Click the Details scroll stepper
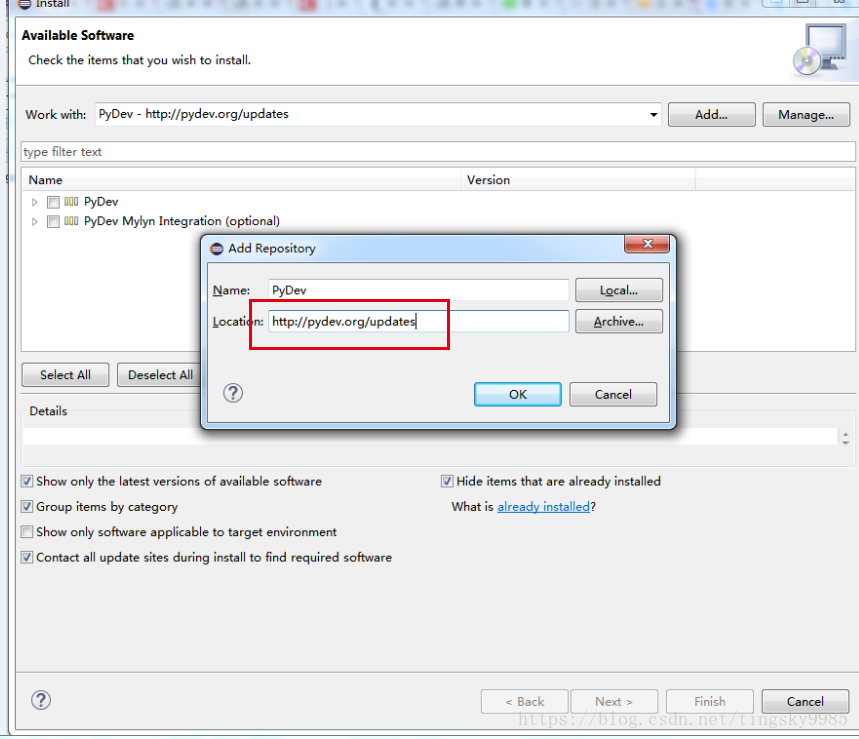 845,438
